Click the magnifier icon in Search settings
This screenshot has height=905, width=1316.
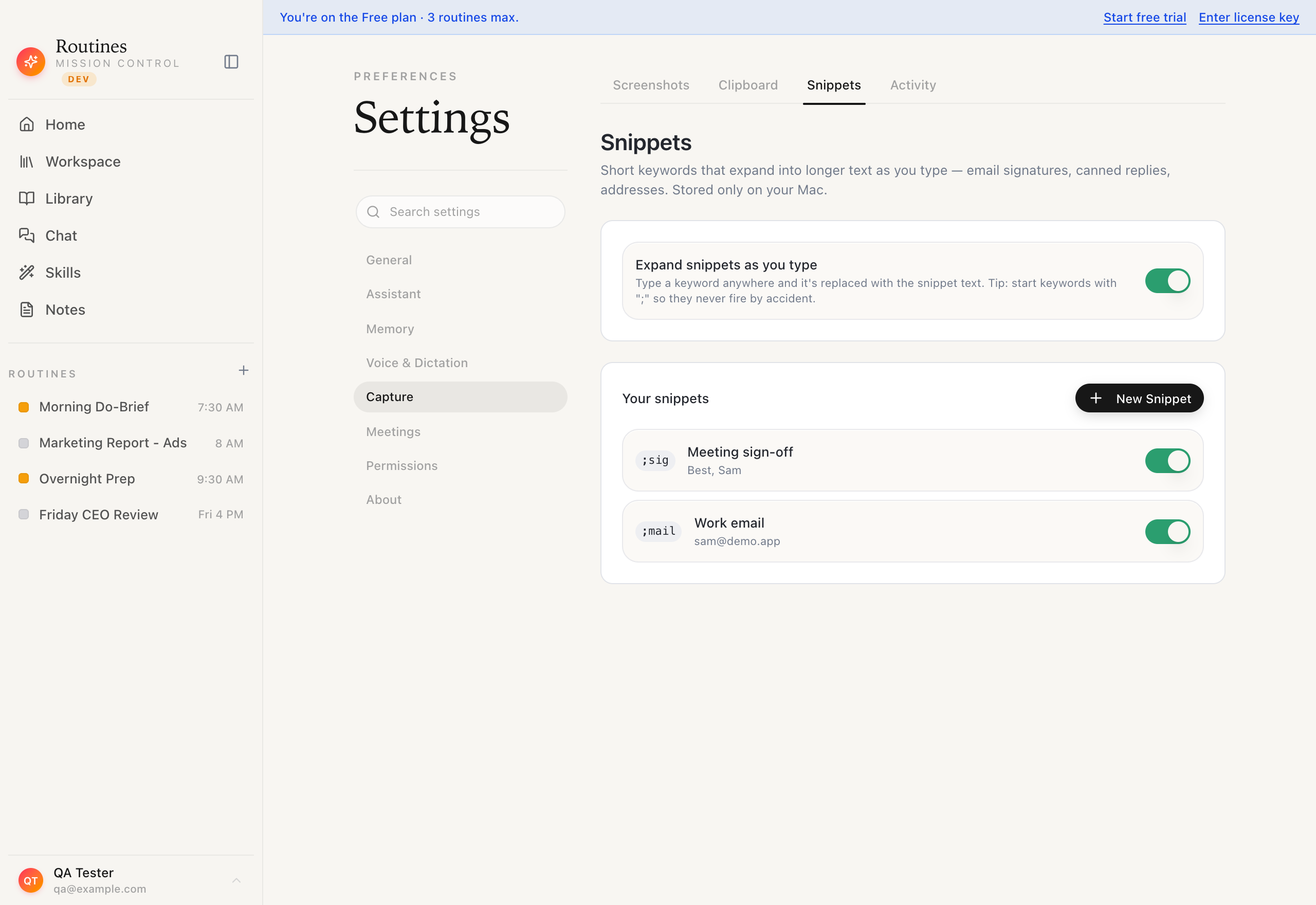(373, 212)
